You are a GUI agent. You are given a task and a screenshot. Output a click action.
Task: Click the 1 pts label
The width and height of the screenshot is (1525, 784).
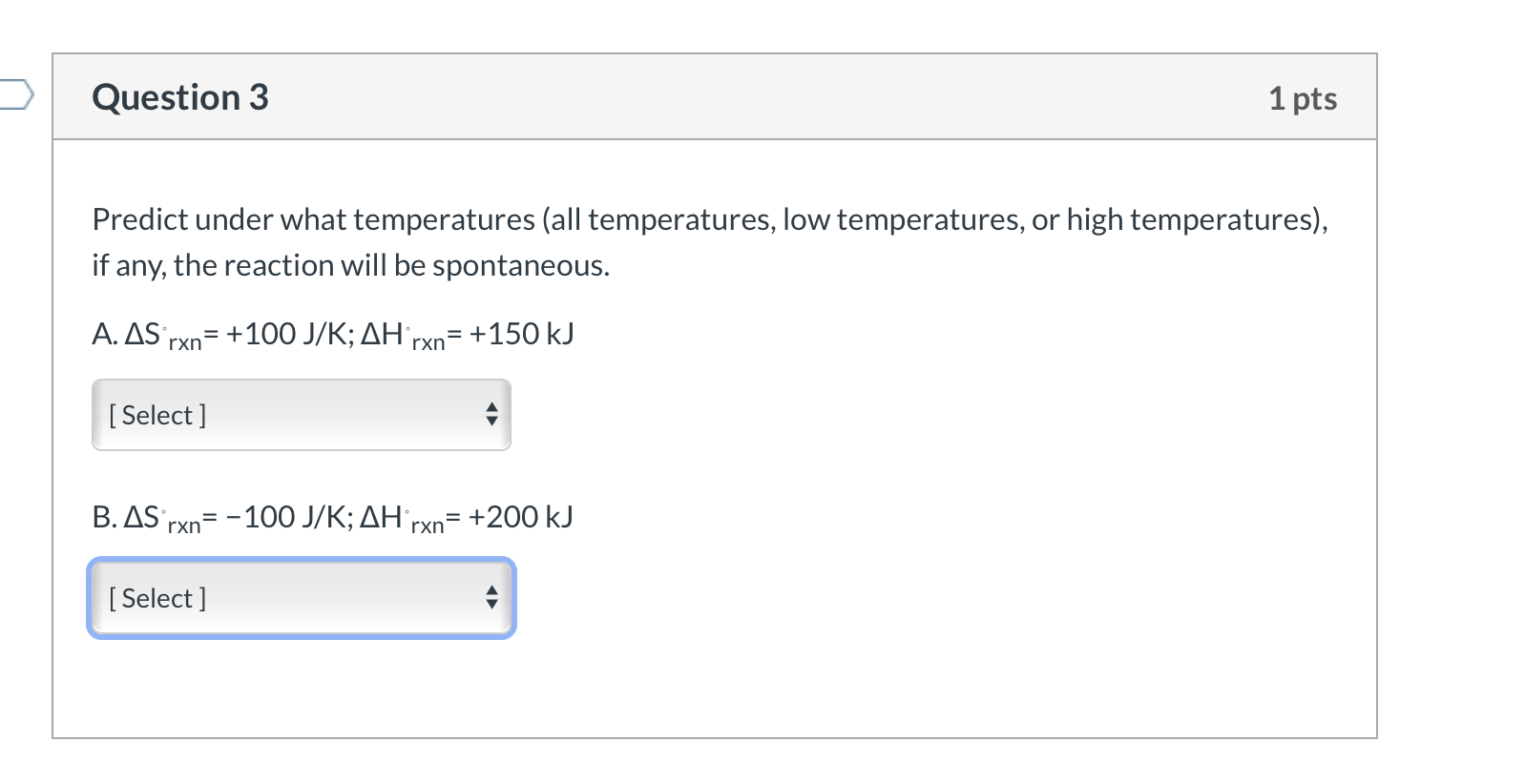click(x=1304, y=96)
